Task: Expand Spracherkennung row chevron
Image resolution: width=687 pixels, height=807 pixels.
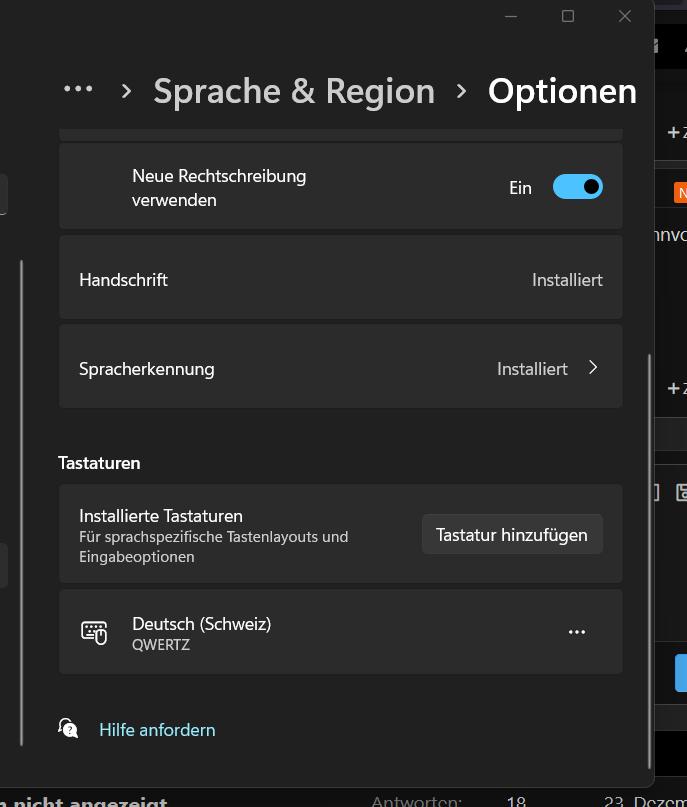Action: click(593, 368)
